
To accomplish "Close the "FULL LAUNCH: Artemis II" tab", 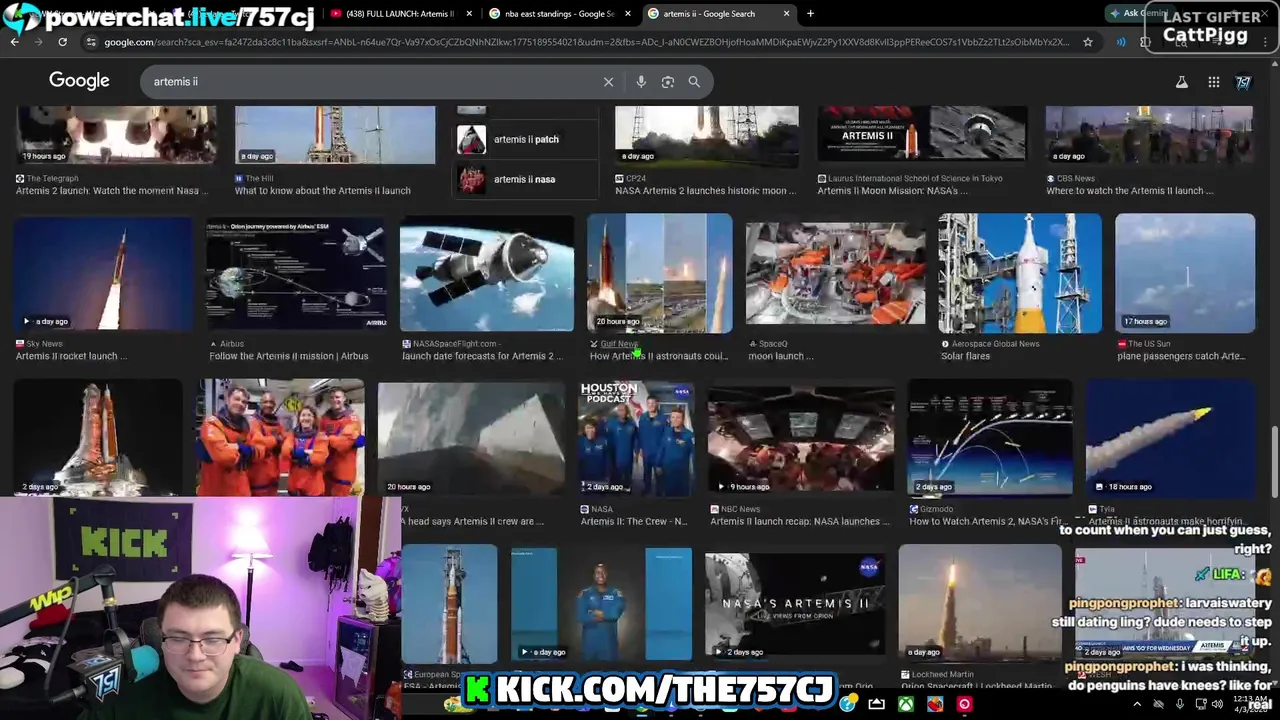I will point(469,14).
